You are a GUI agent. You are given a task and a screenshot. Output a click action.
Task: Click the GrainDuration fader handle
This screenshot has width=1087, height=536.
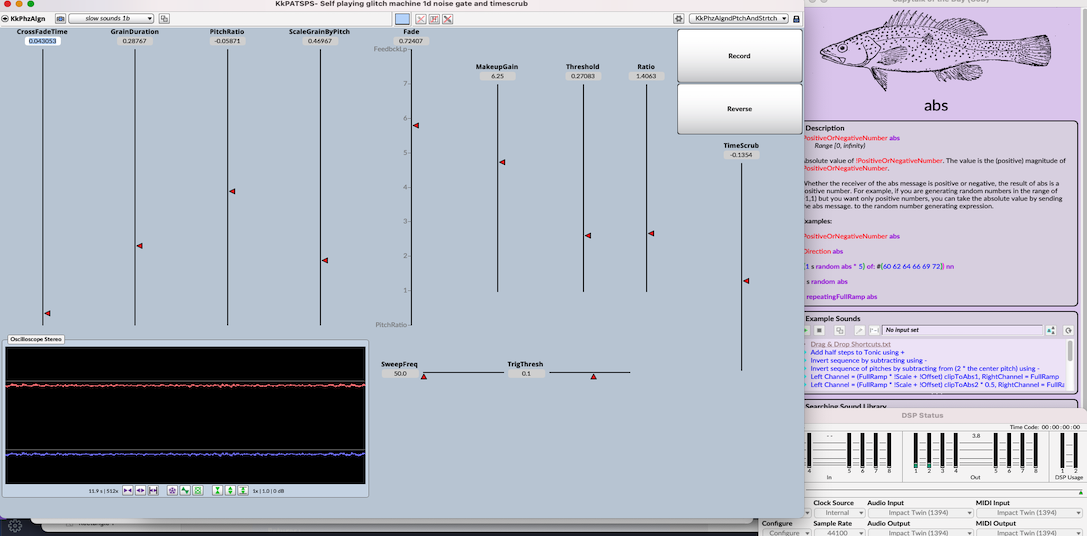(x=139, y=246)
